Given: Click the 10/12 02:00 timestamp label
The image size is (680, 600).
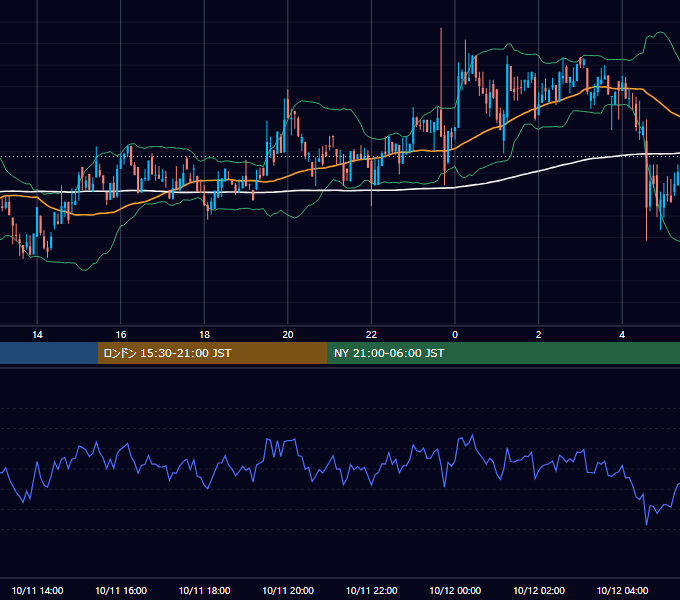Looking at the screenshot, I should pos(539,590).
